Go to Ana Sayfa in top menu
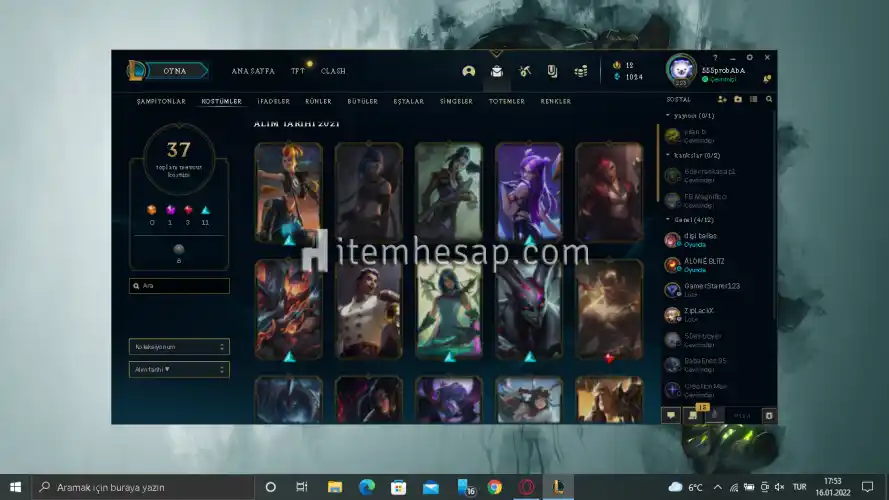Image resolution: width=889 pixels, height=500 pixels. pos(253,71)
